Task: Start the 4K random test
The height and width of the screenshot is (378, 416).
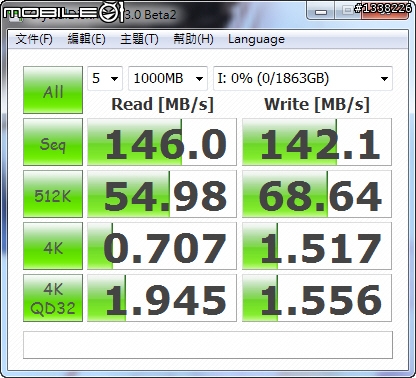Action: [x=53, y=246]
